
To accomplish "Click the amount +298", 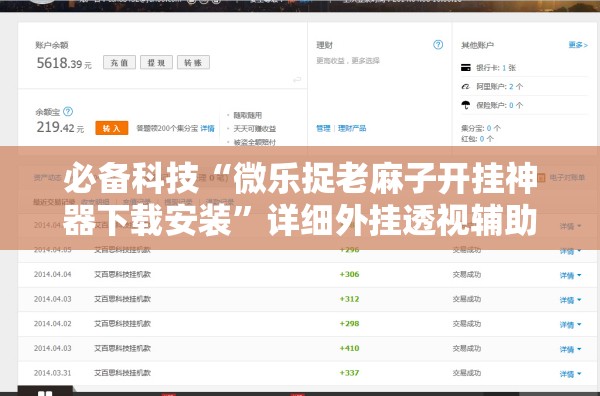I will click(349, 324).
